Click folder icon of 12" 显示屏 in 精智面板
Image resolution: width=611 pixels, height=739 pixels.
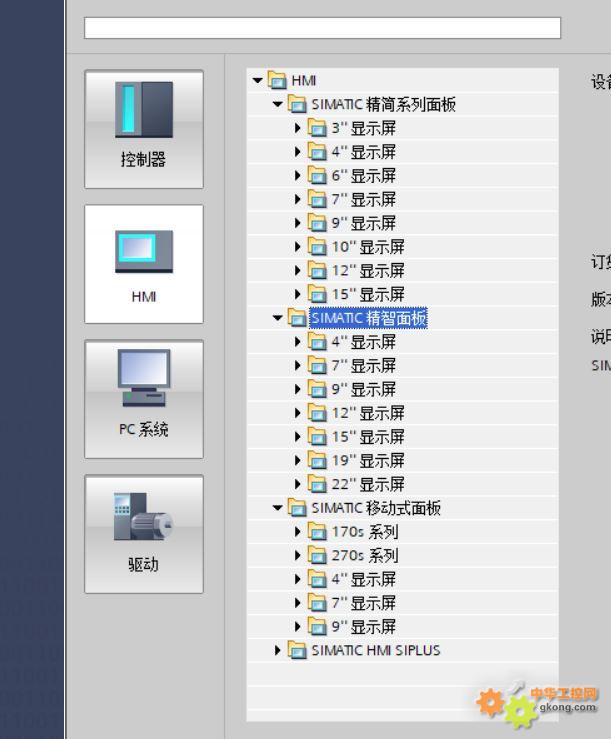(x=317, y=413)
